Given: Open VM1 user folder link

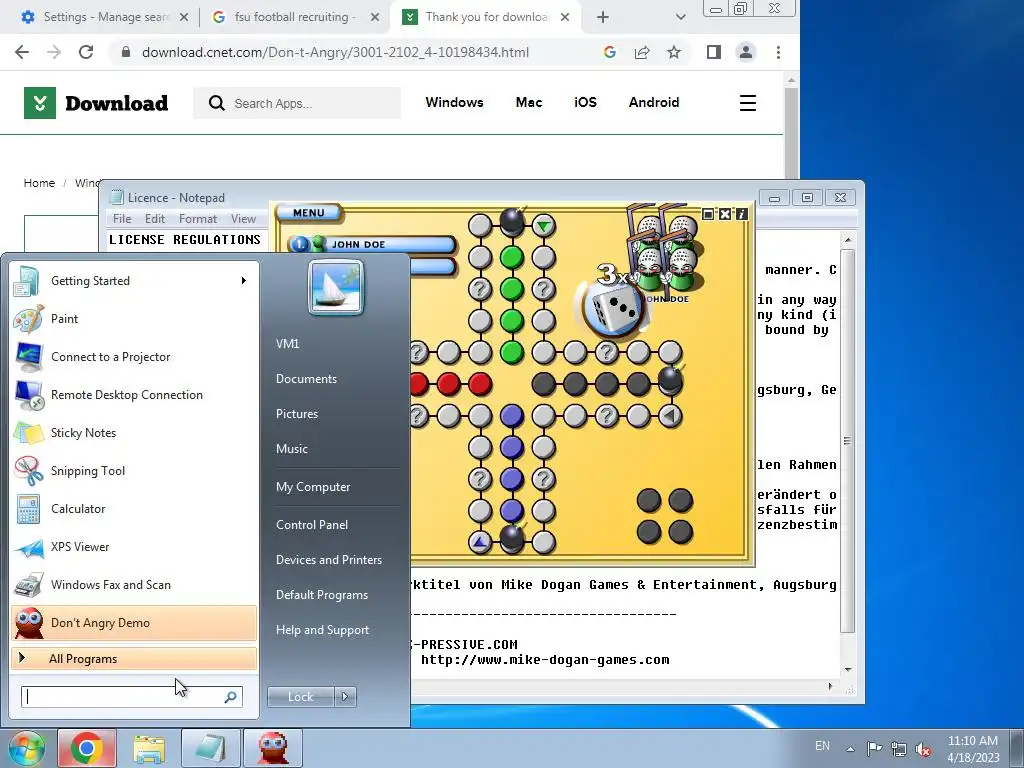Looking at the screenshot, I should [287, 344].
